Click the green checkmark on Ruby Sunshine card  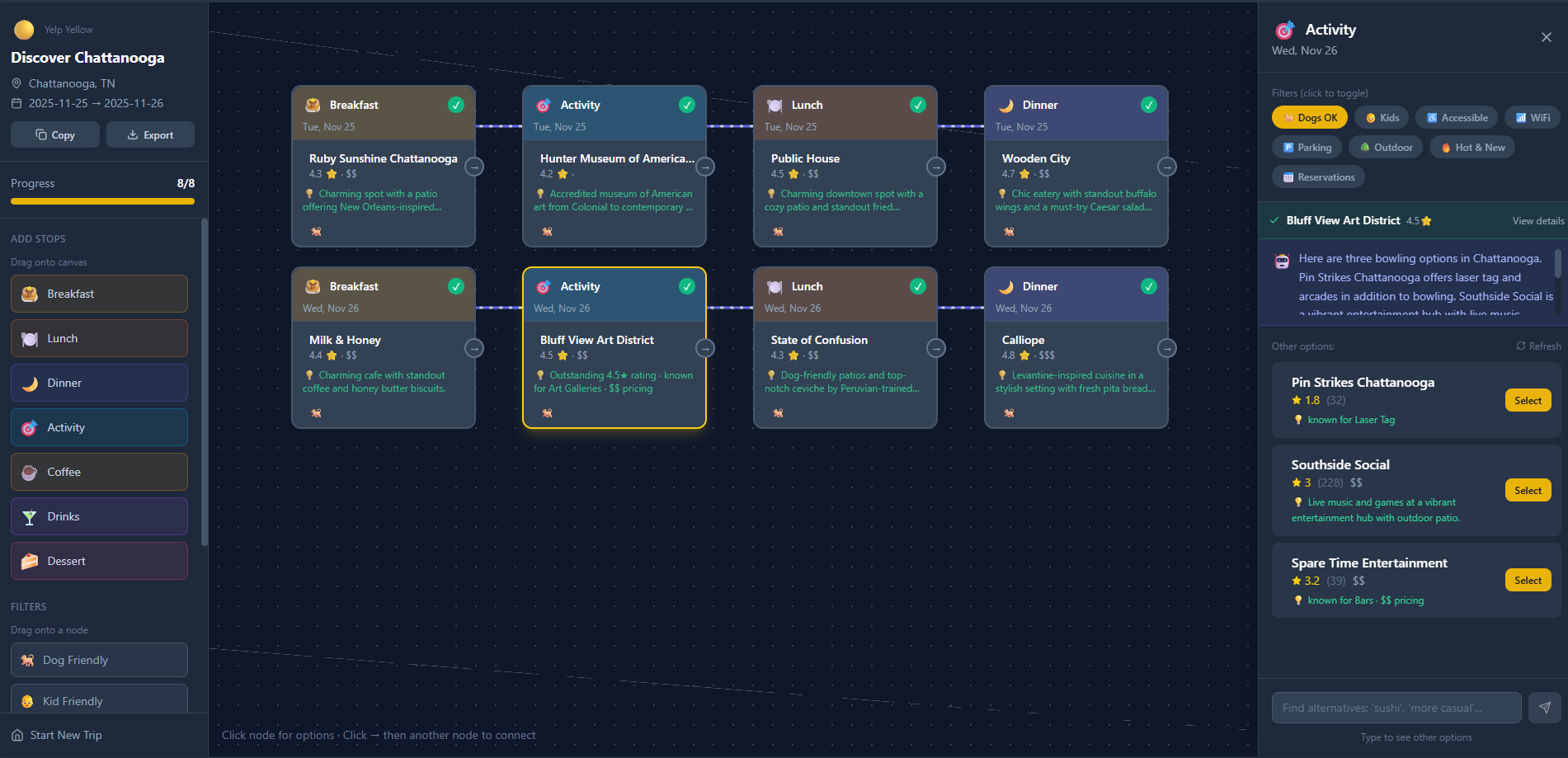point(456,105)
